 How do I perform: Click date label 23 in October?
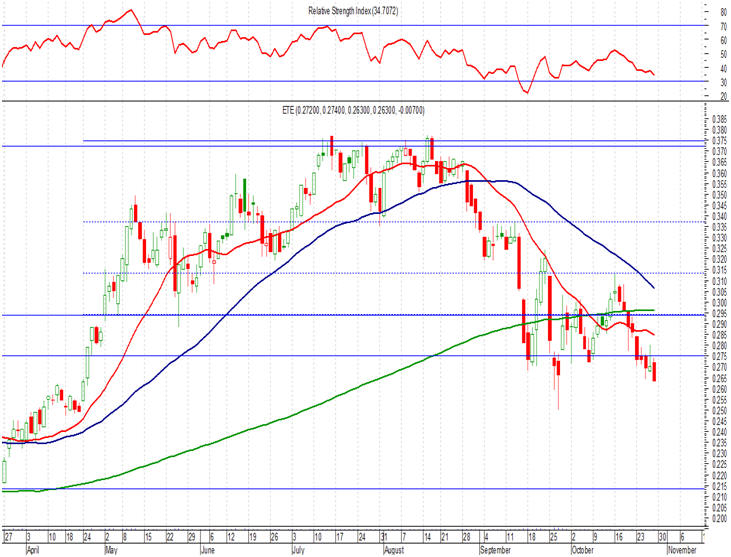(x=641, y=537)
